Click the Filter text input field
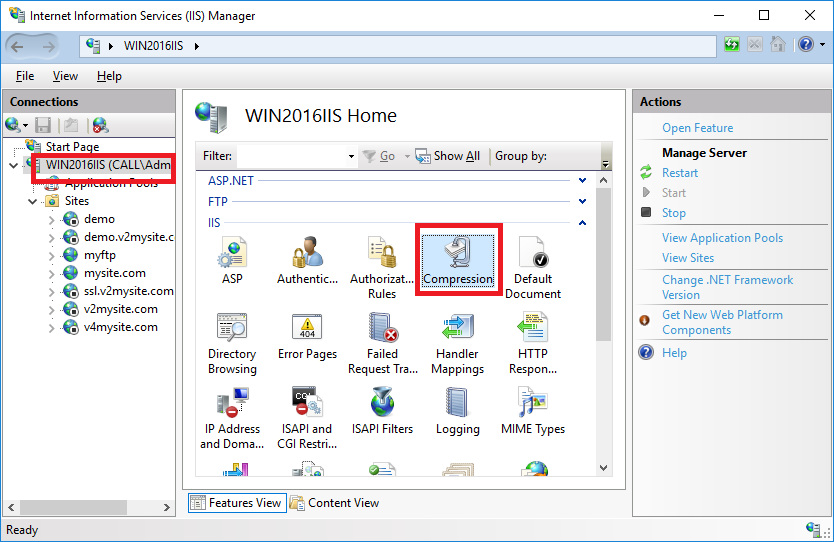This screenshot has height=542, width=834. click(x=290, y=156)
